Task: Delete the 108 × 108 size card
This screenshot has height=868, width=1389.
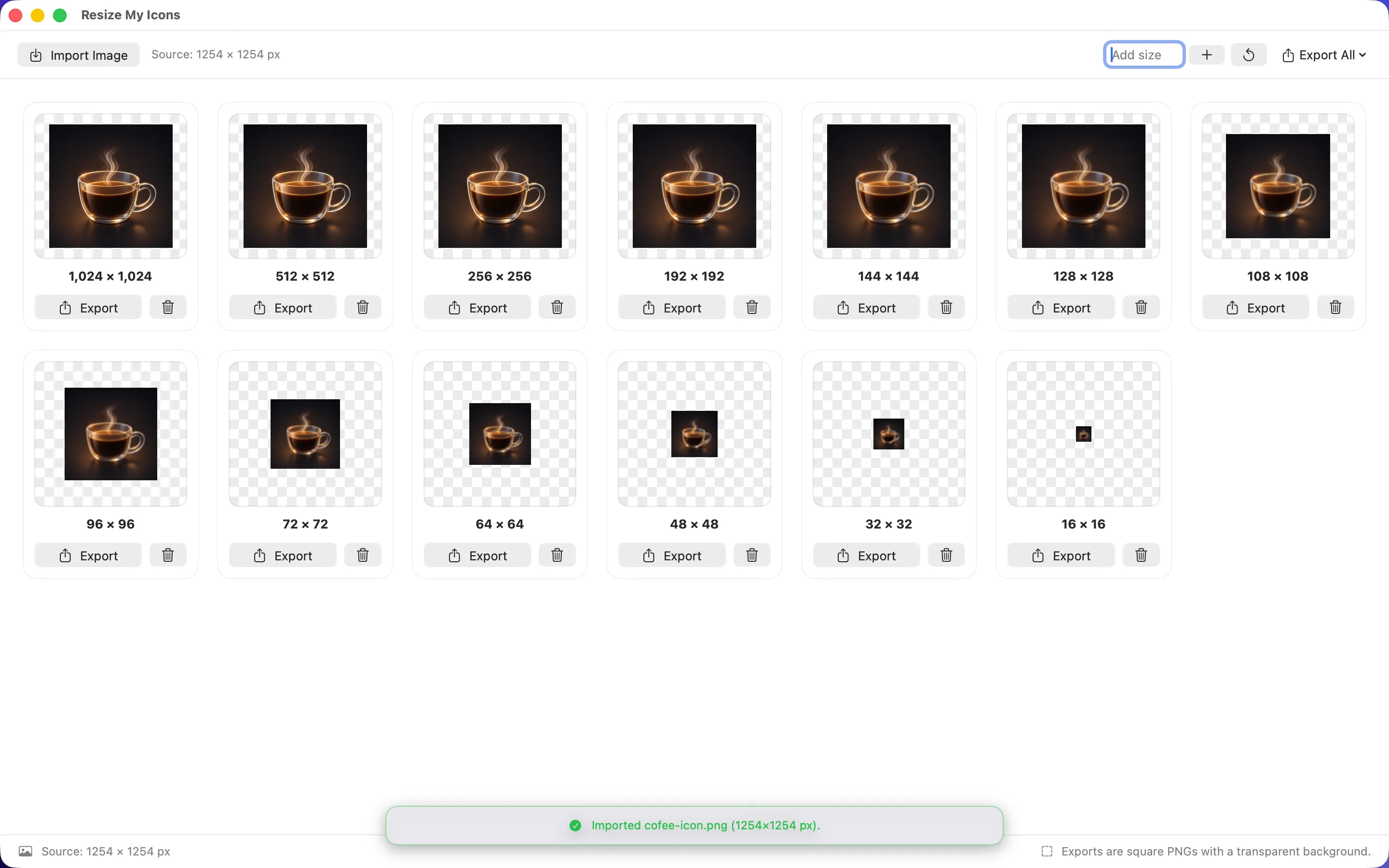Action: [1335, 307]
